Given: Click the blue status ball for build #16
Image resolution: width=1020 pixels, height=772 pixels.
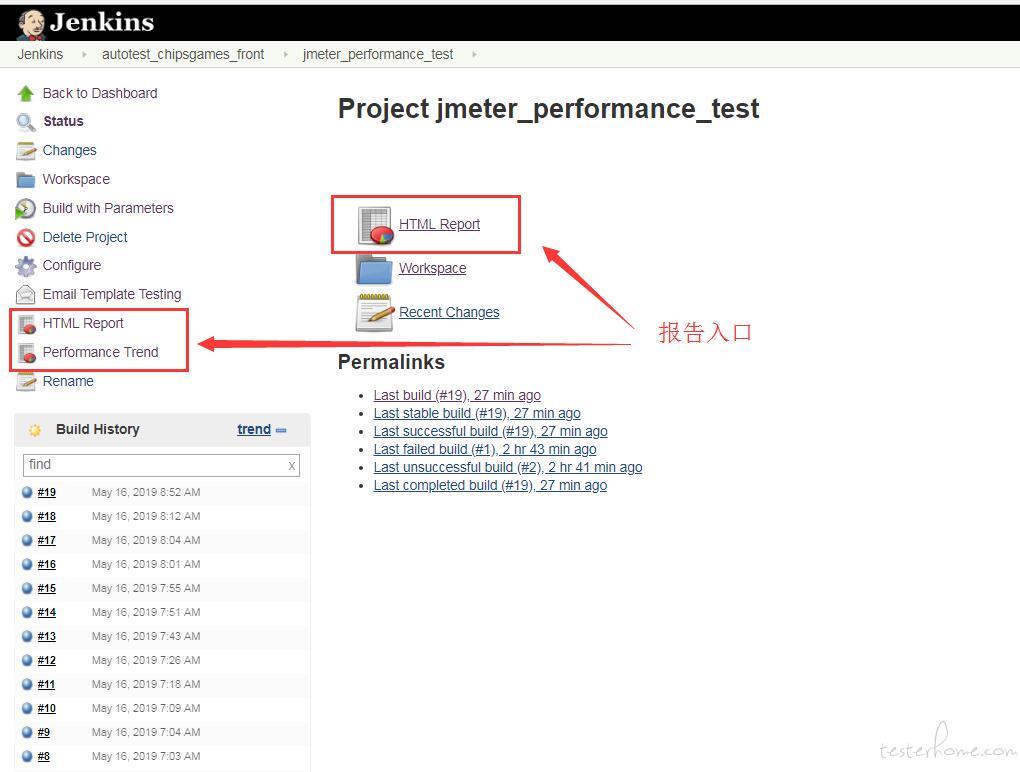Looking at the screenshot, I should pyautogui.click(x=27, y=565).
